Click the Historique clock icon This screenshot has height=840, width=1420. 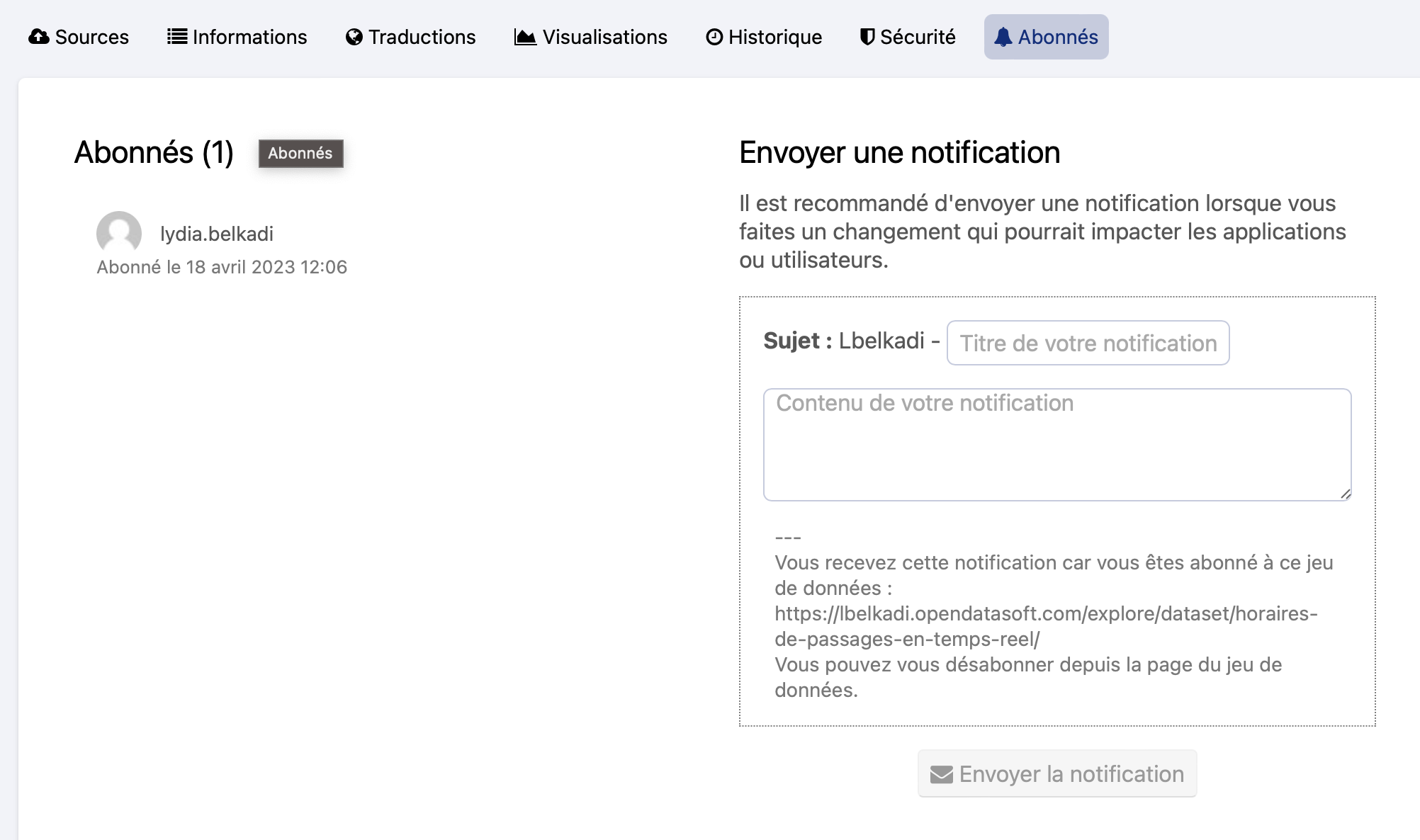[714, 37]
